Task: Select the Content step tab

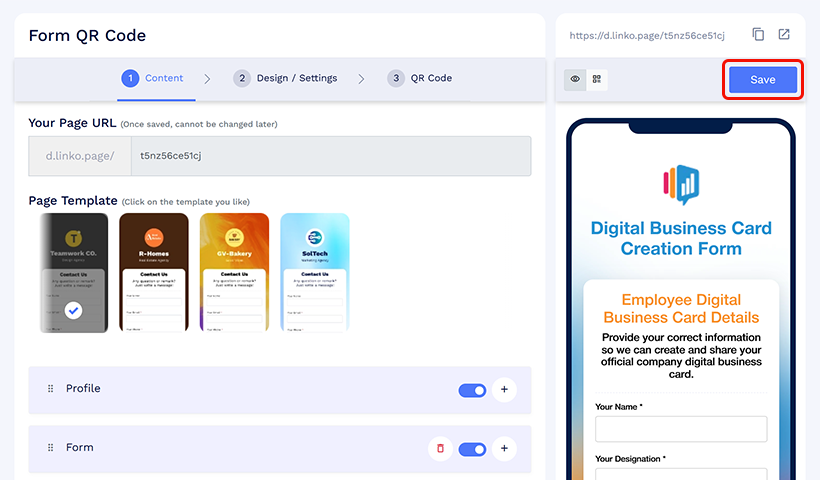Action: 152,78
